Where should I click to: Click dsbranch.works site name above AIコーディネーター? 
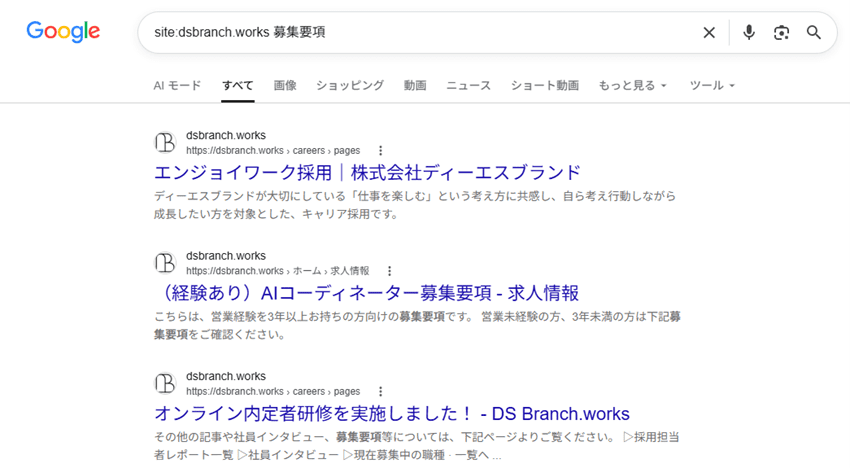(226, 255)
